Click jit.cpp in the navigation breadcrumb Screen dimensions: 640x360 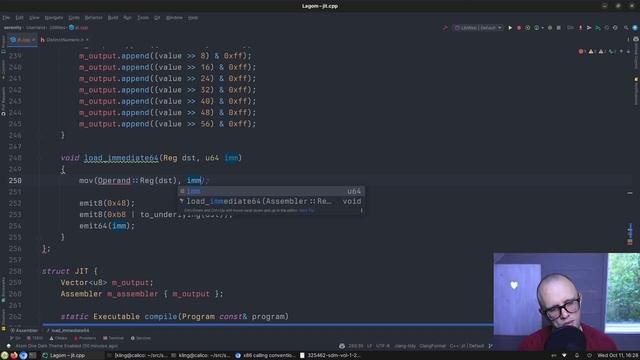(x=79, y=28)
